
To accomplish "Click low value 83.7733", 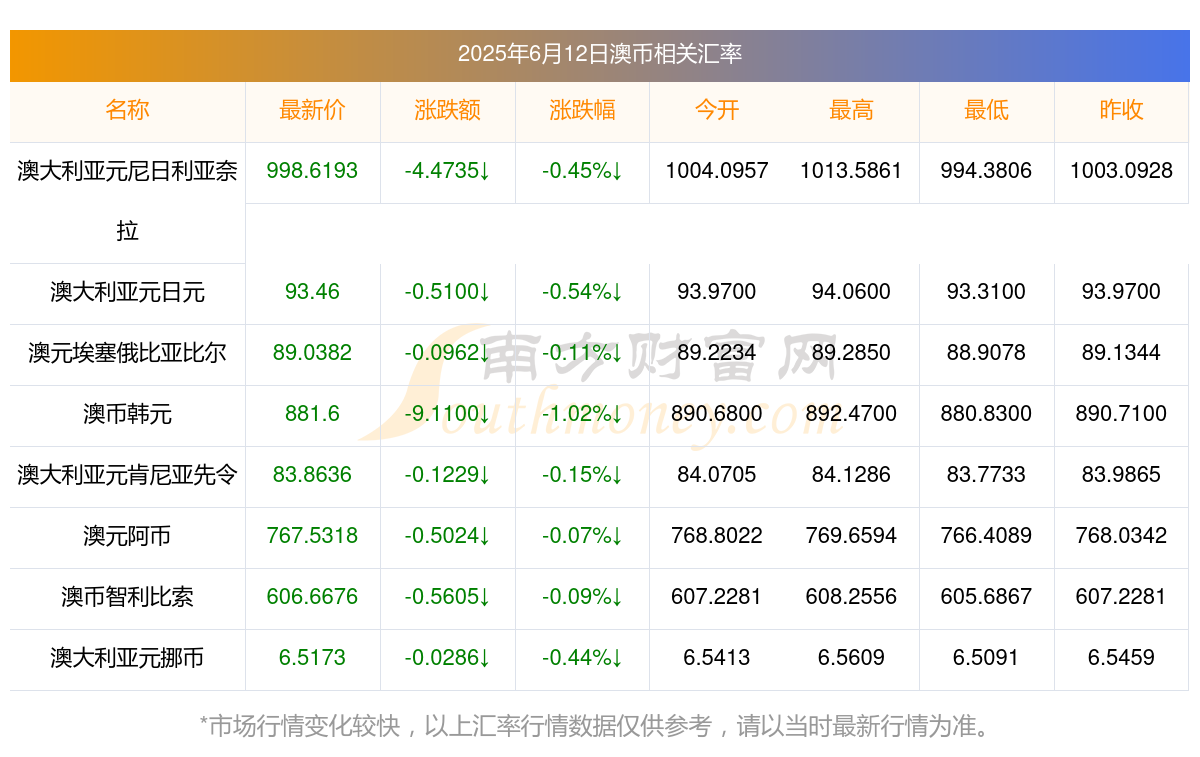I will click(x=986, y=475).
